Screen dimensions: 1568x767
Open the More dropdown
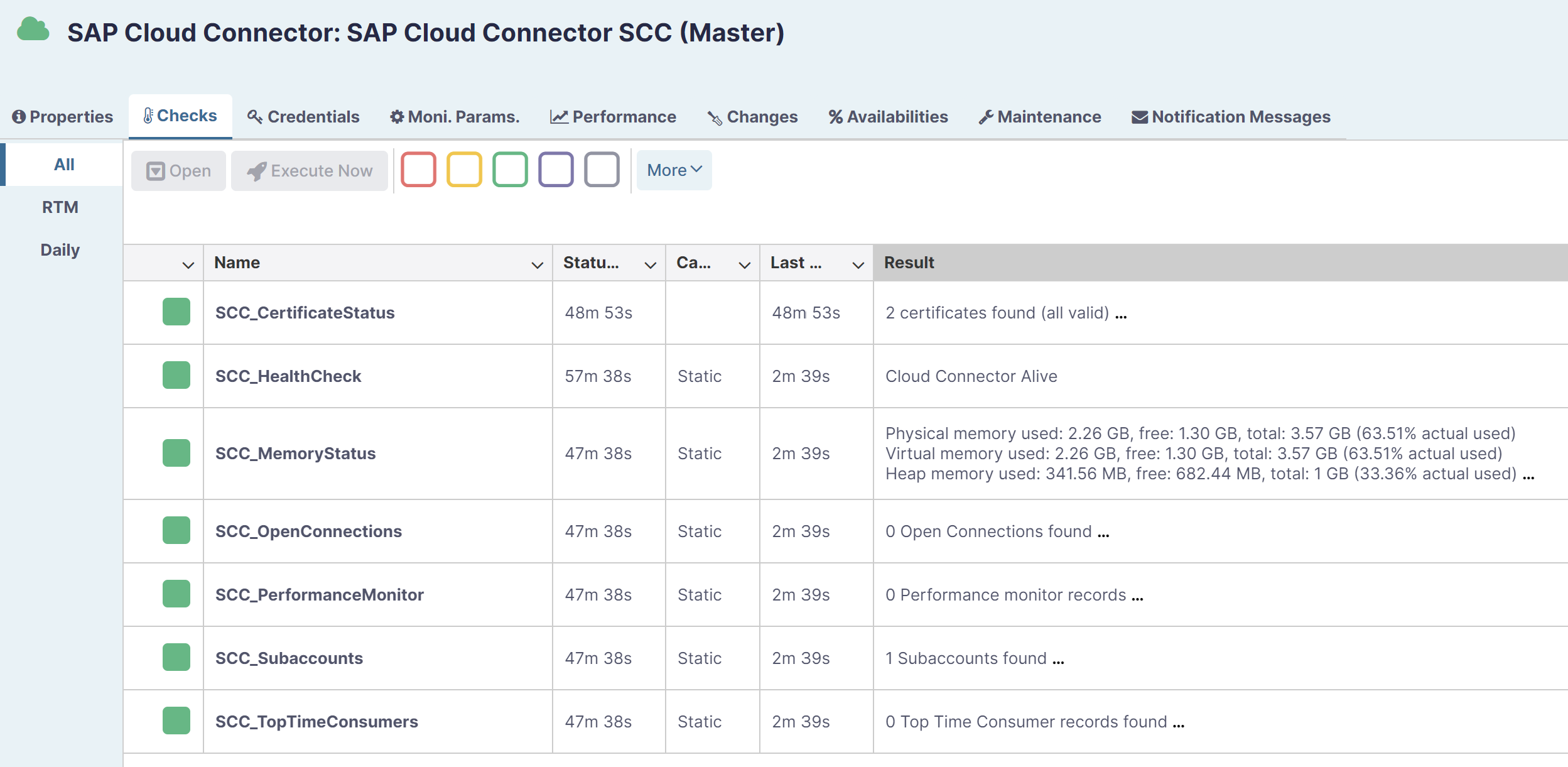pyautogui.click(x=673, y=170)
